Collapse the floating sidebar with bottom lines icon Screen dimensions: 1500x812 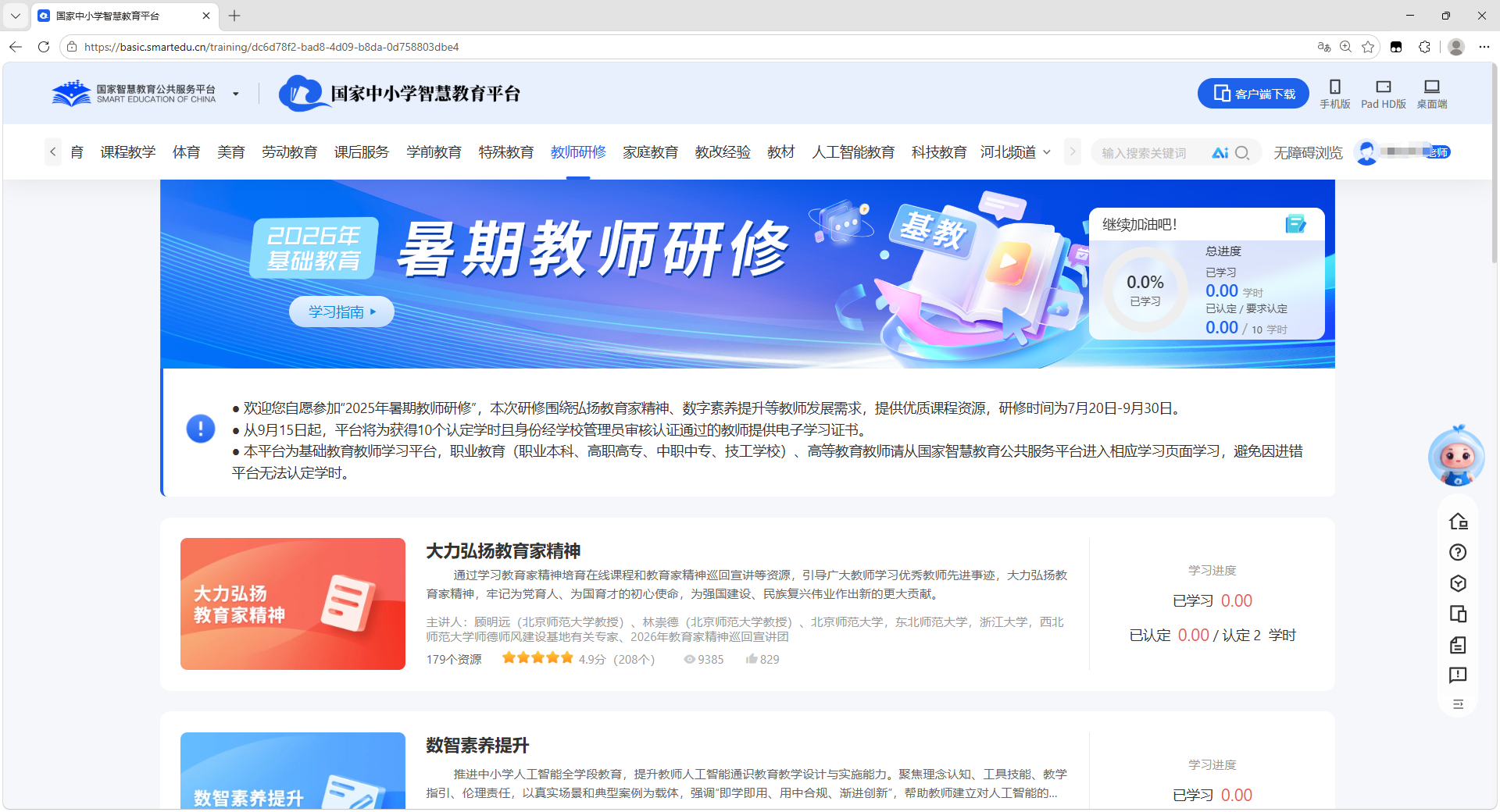[x=1458, y=704]
